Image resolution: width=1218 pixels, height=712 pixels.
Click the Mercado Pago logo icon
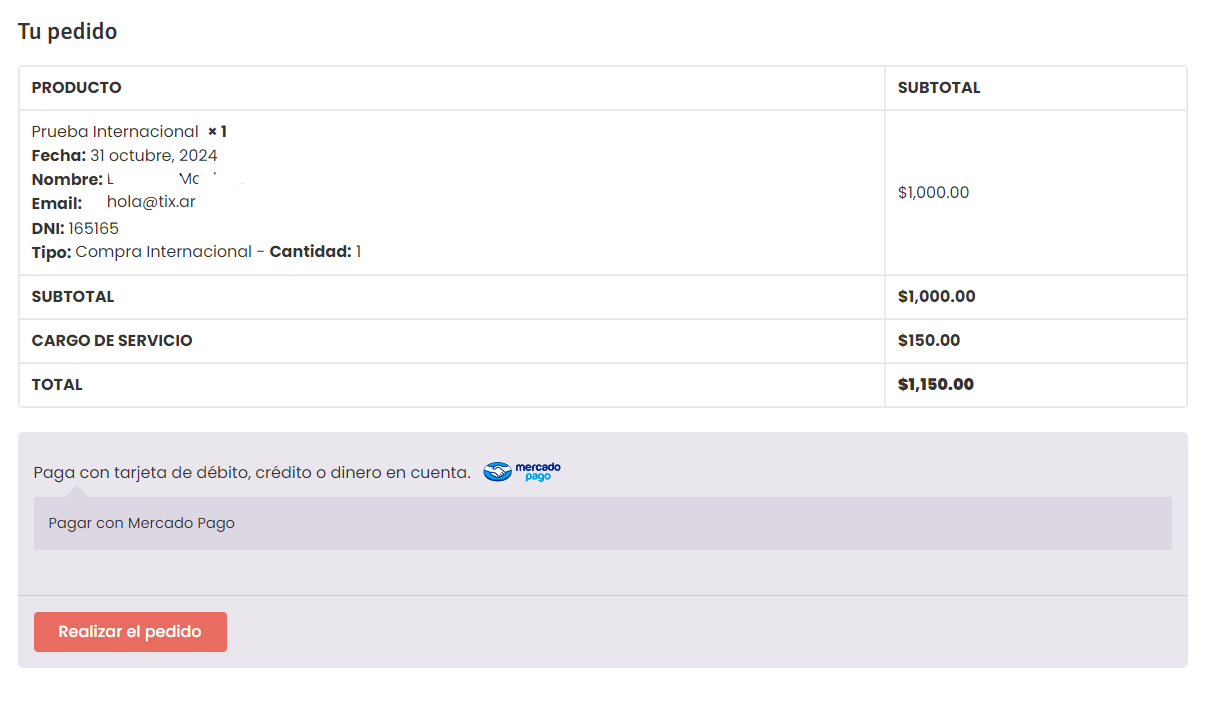coord(522,472)
